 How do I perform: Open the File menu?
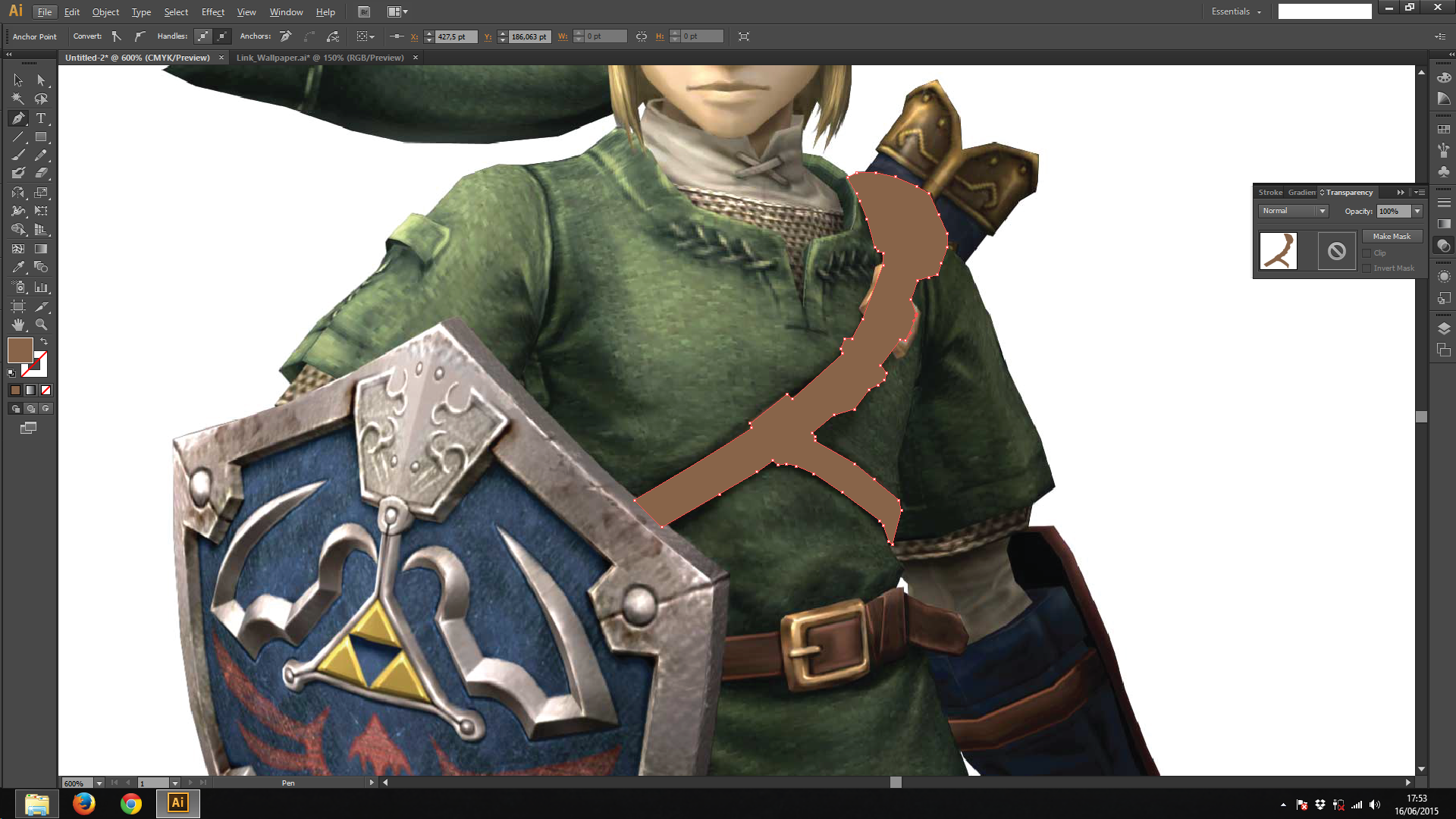pos(45,12)
